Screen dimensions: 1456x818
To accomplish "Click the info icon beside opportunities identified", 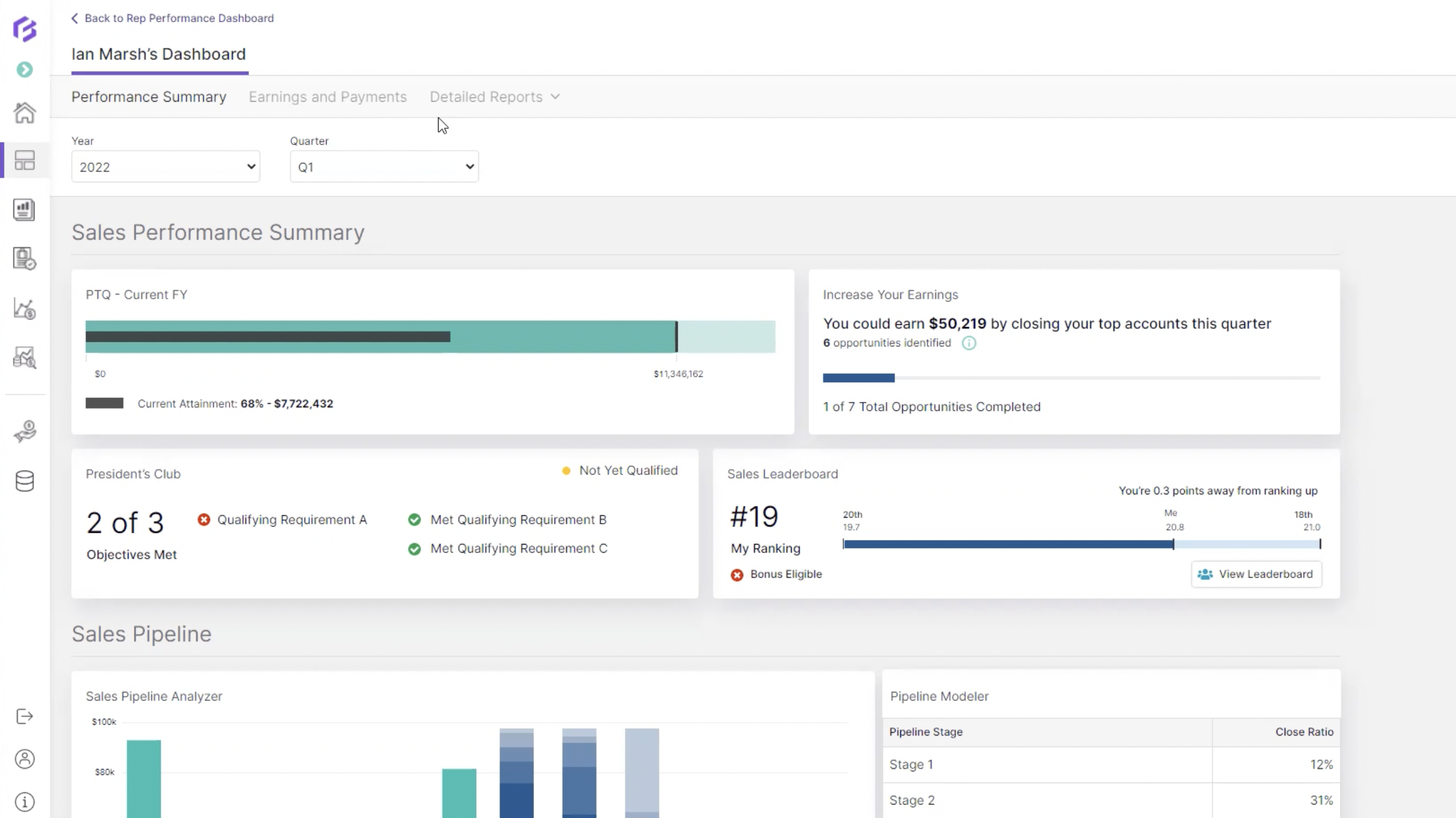I will click(969, 343).
